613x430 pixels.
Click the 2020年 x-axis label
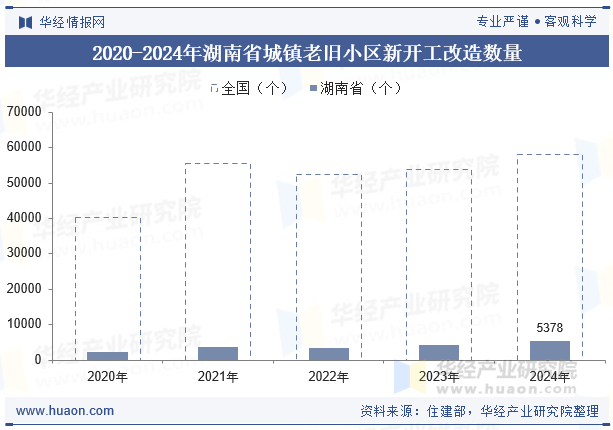click(107, 377)
